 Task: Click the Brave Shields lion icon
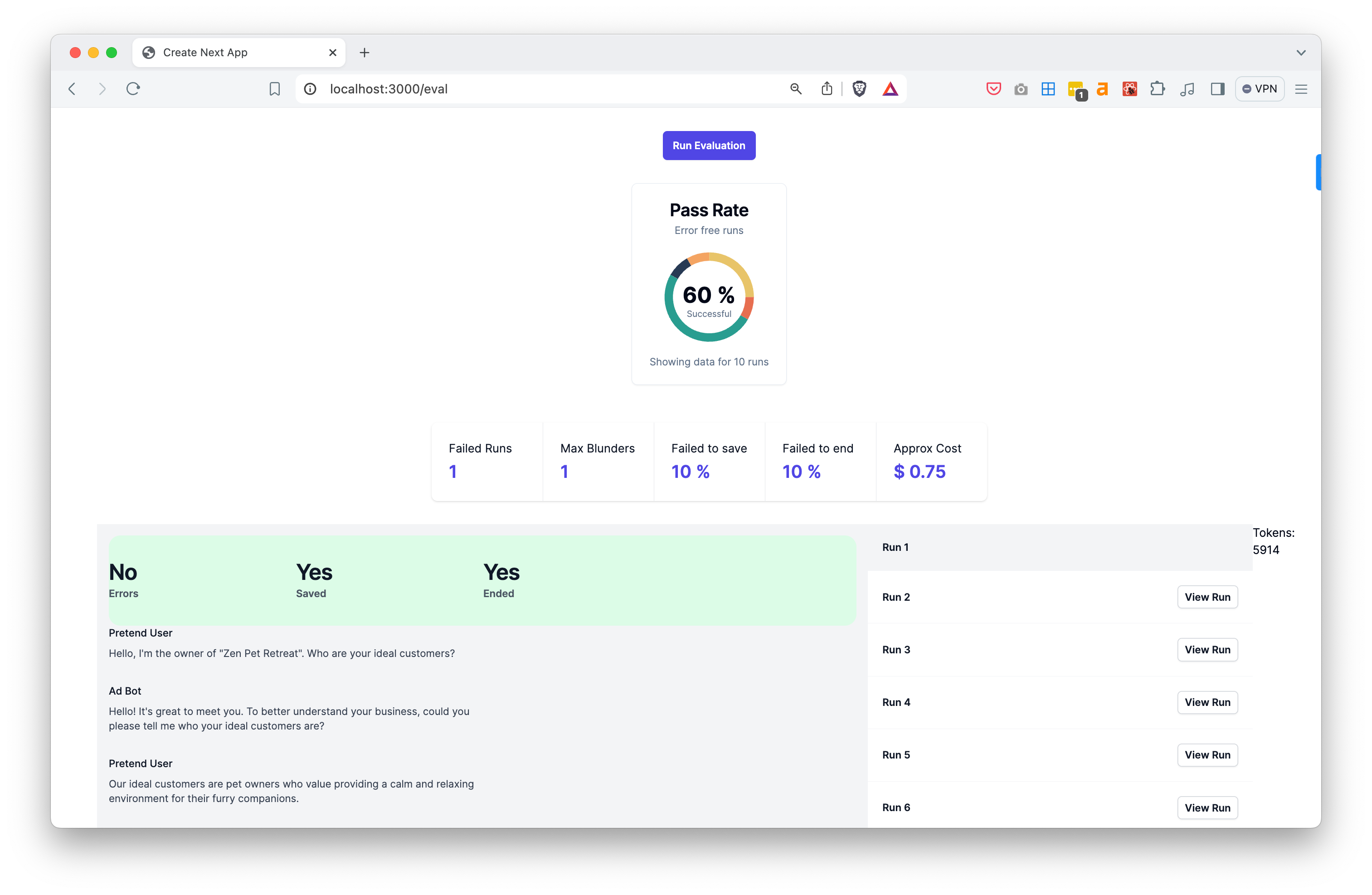point(859,89)
